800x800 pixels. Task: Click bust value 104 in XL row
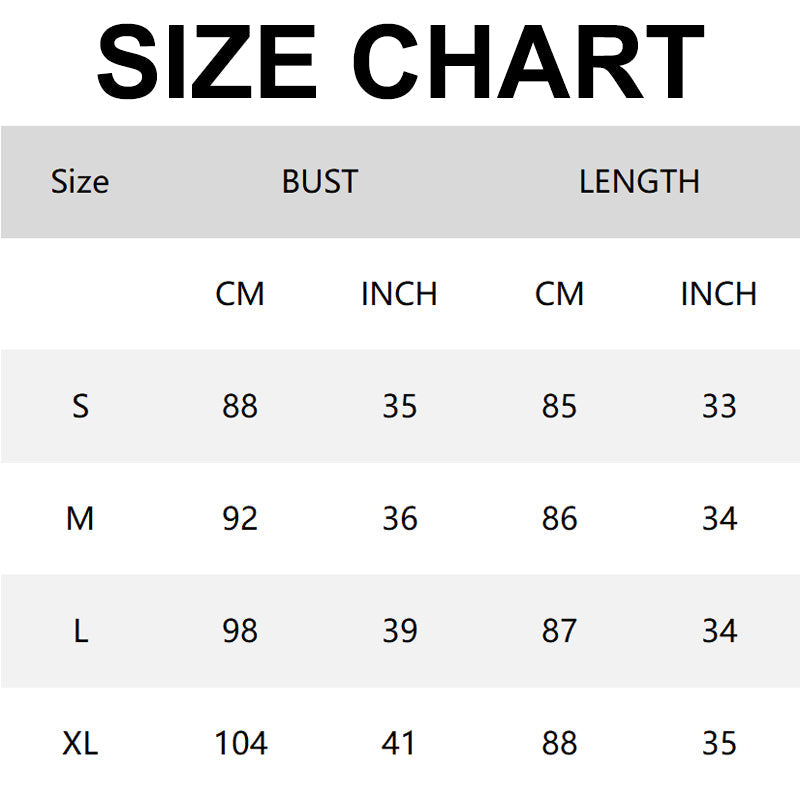tap(240, 744)
